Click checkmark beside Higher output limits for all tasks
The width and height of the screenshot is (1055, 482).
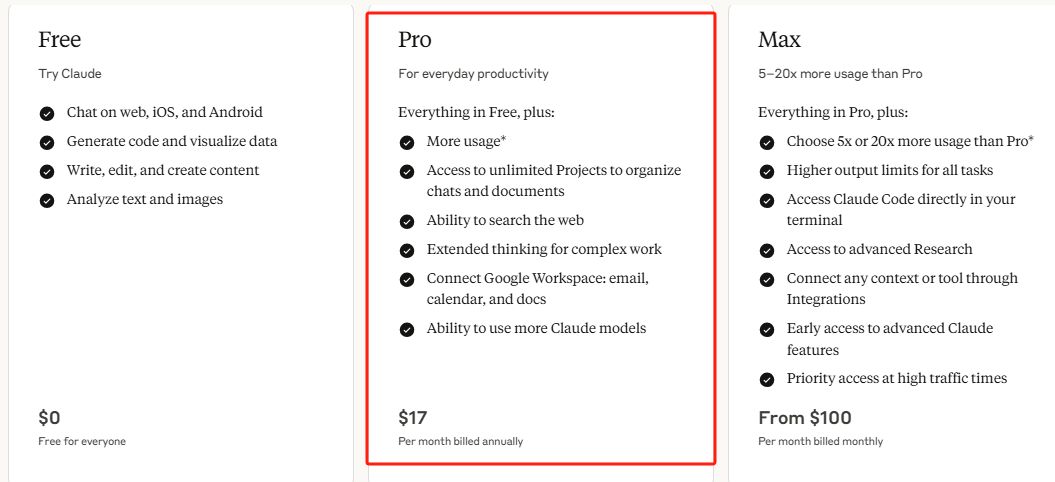point(766,172)
